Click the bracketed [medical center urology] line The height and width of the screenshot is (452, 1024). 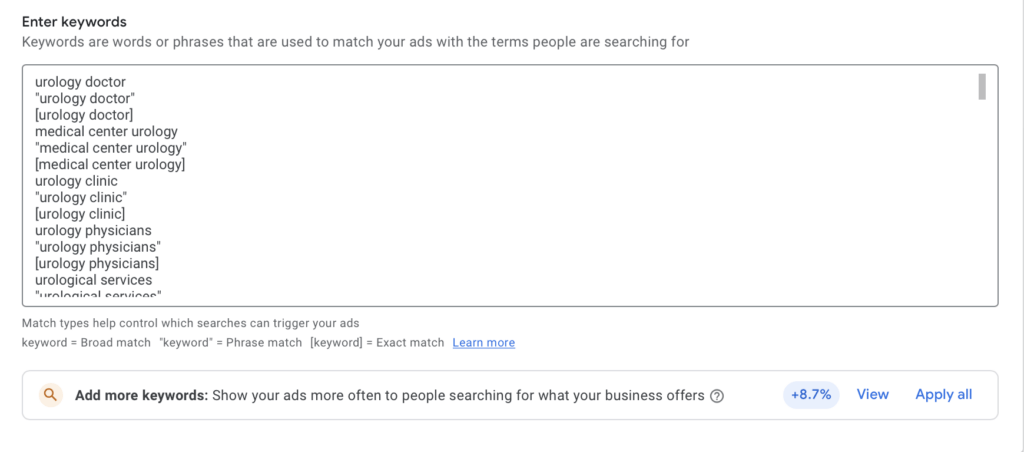[110, 165]
